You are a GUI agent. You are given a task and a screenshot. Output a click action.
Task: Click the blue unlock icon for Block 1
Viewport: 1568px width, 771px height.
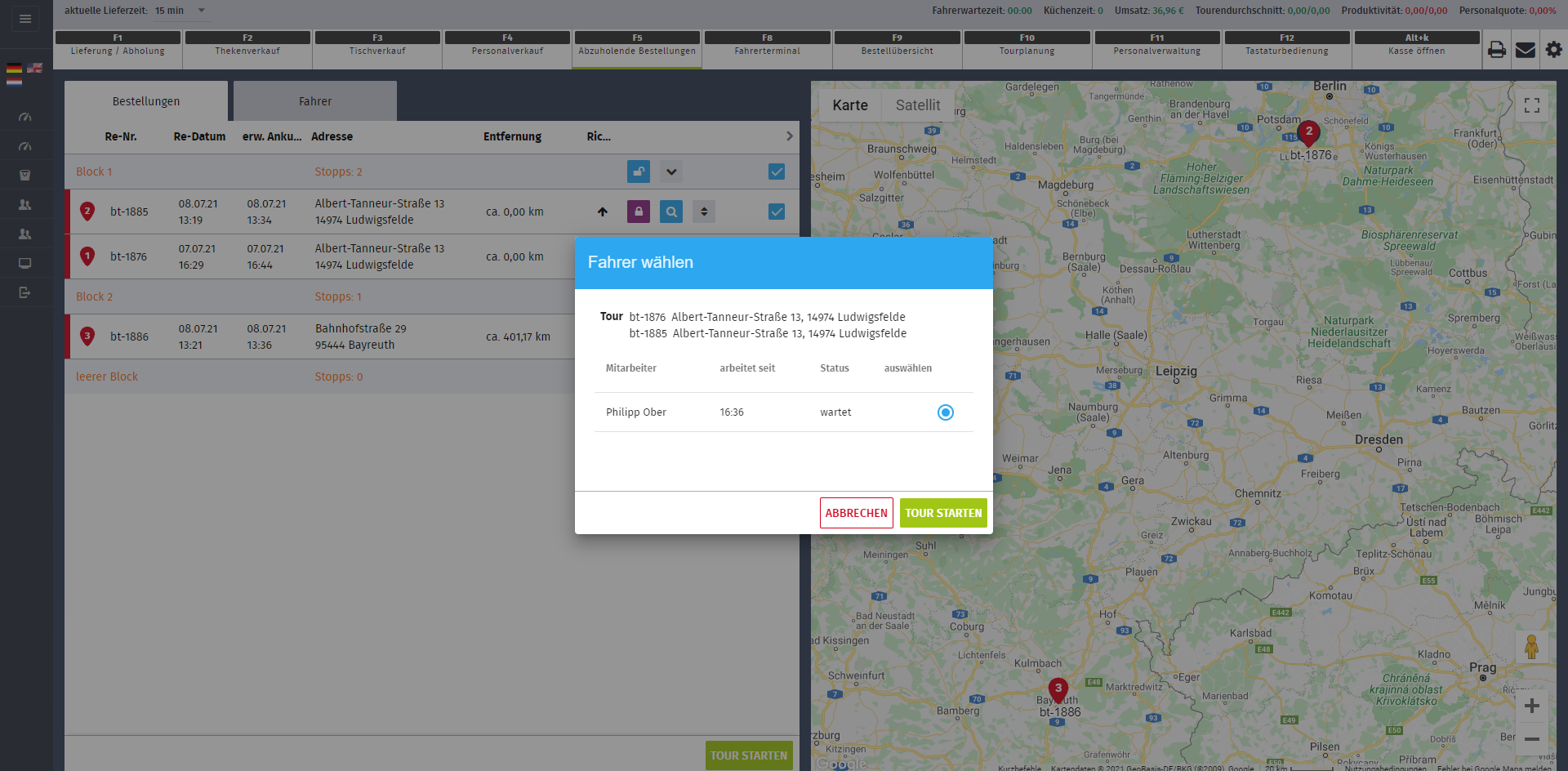point(639,172)
